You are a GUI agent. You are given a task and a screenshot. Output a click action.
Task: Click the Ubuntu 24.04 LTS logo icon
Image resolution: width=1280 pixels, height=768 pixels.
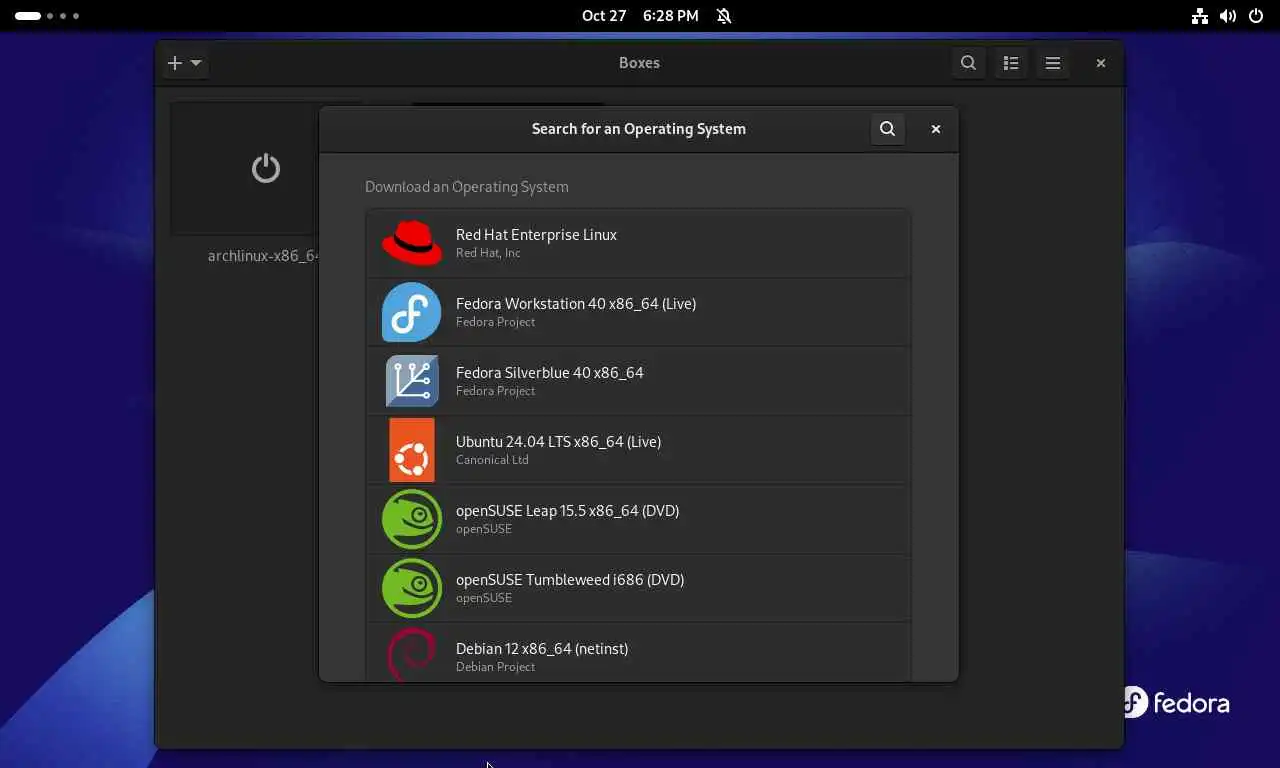412,450
